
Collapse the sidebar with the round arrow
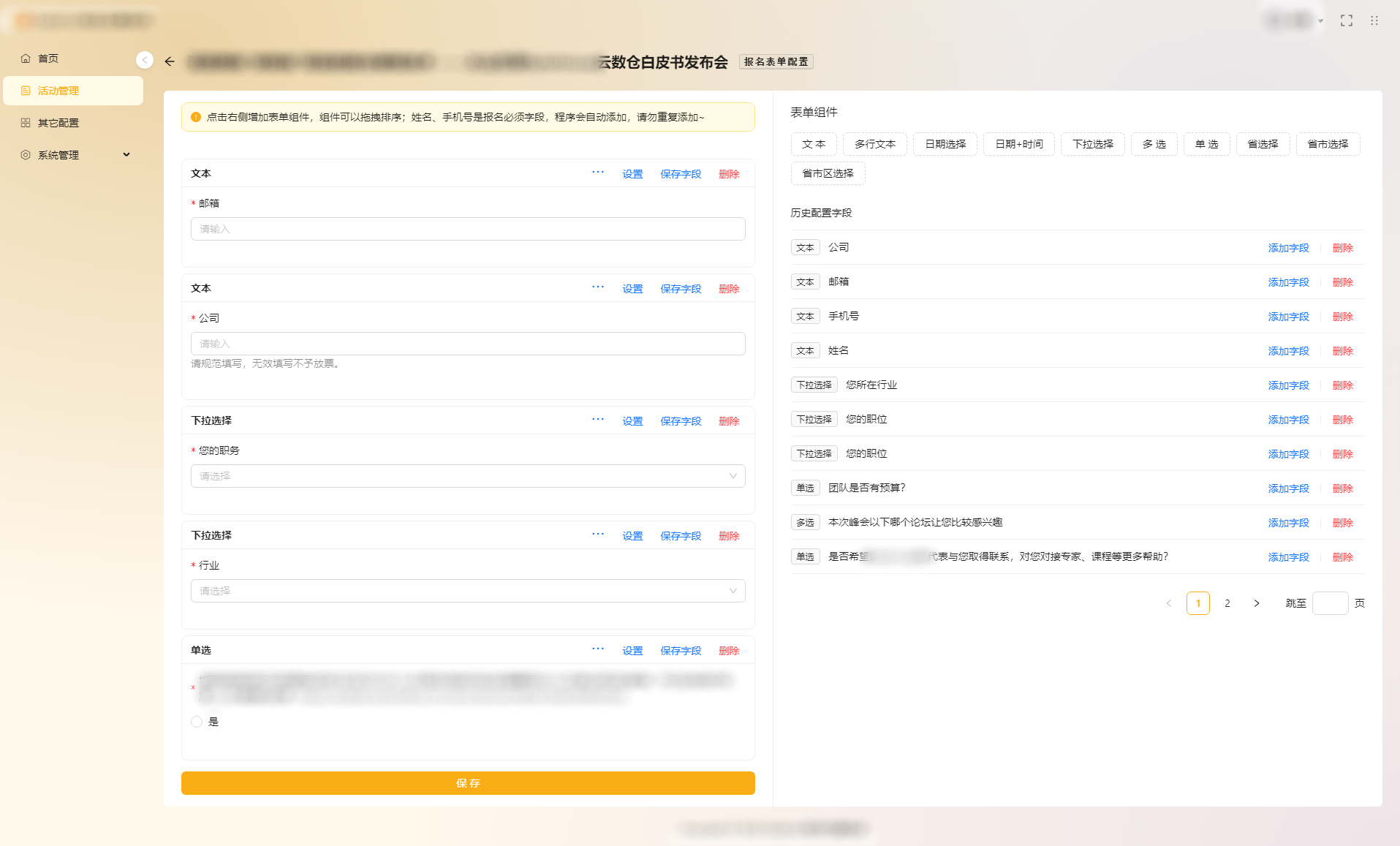click(x=145, y=60)
